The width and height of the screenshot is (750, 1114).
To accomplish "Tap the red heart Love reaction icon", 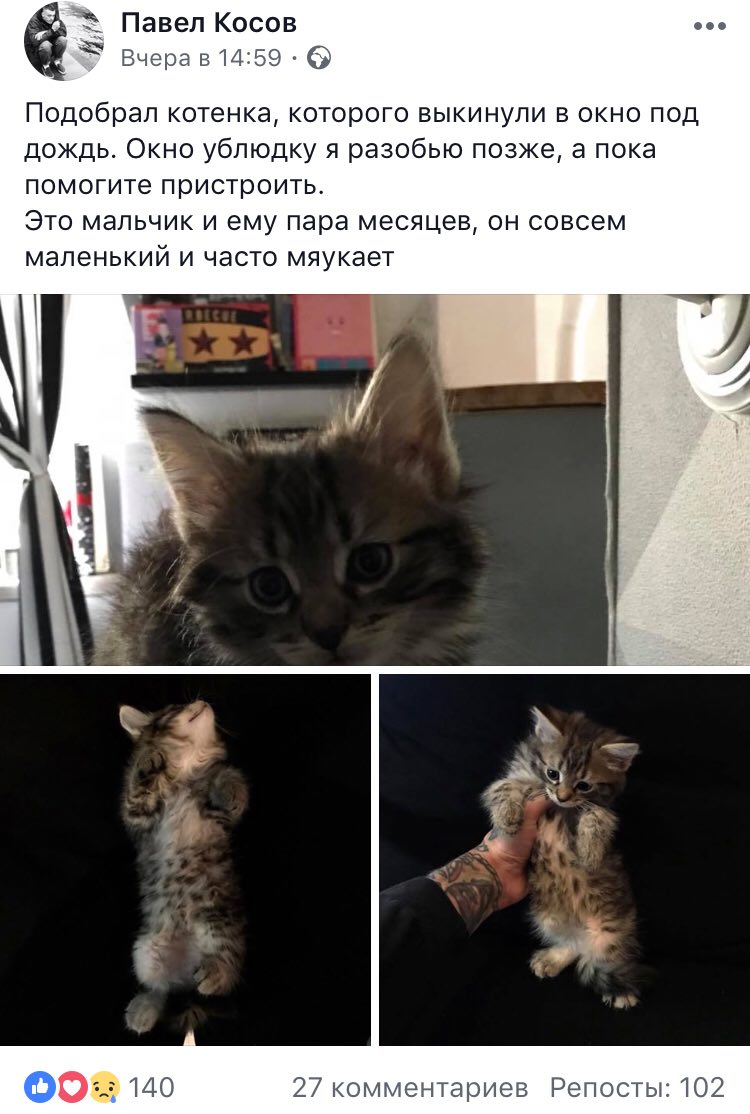I will pos(72,1087).
